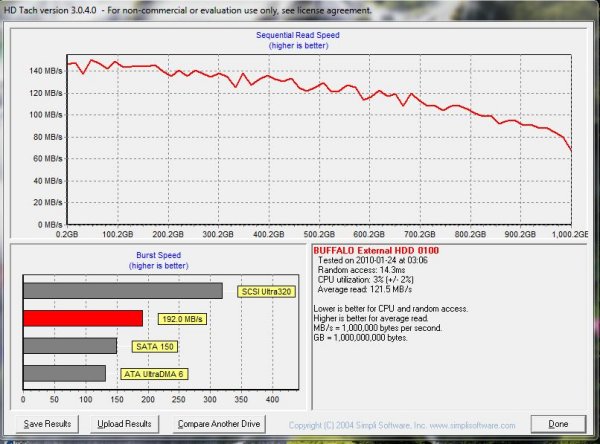Click the CPU utilization 3% line

(x=365, y=279)
